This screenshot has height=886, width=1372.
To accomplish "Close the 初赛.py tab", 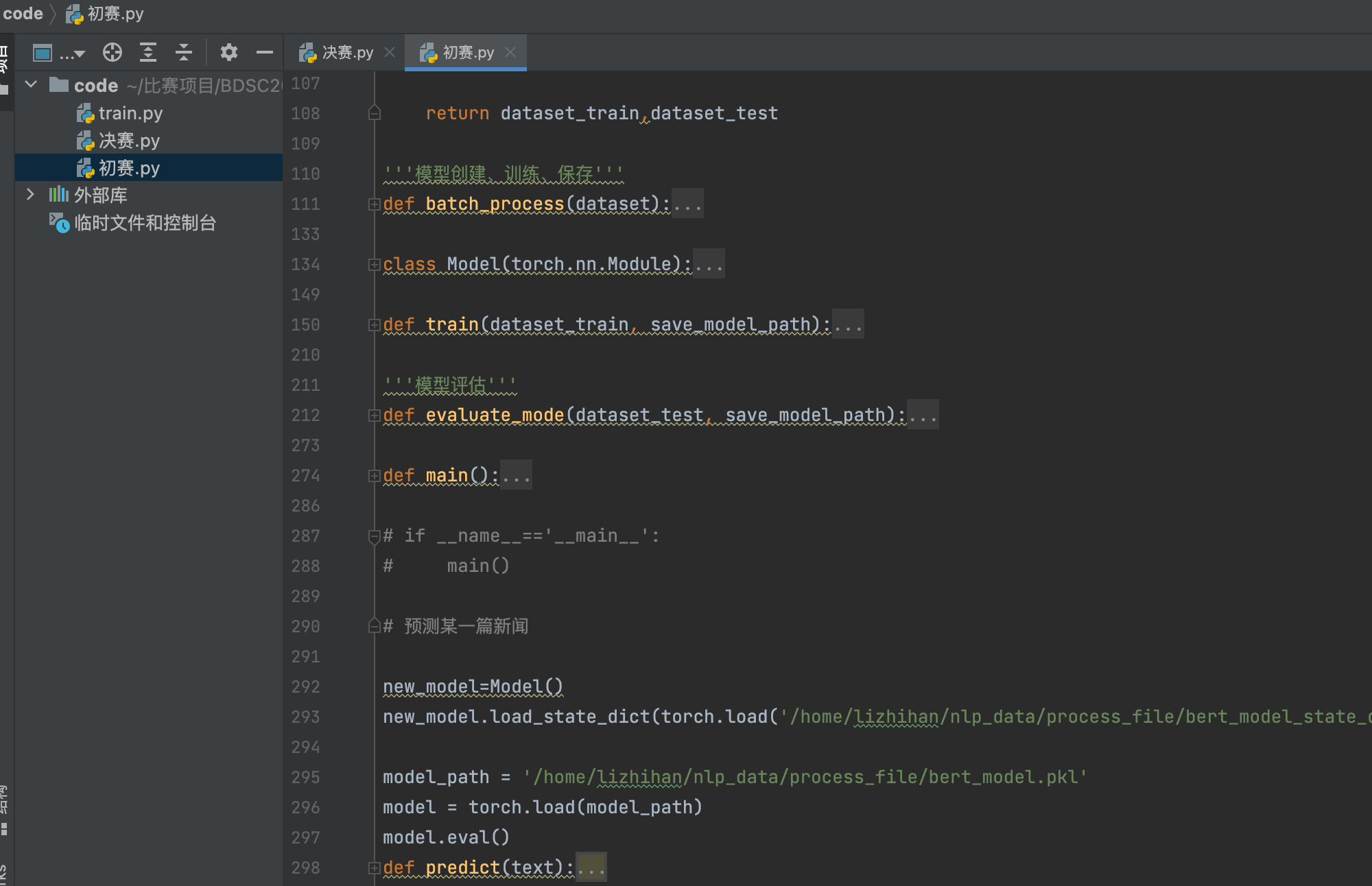I will [x=510, y=53].
